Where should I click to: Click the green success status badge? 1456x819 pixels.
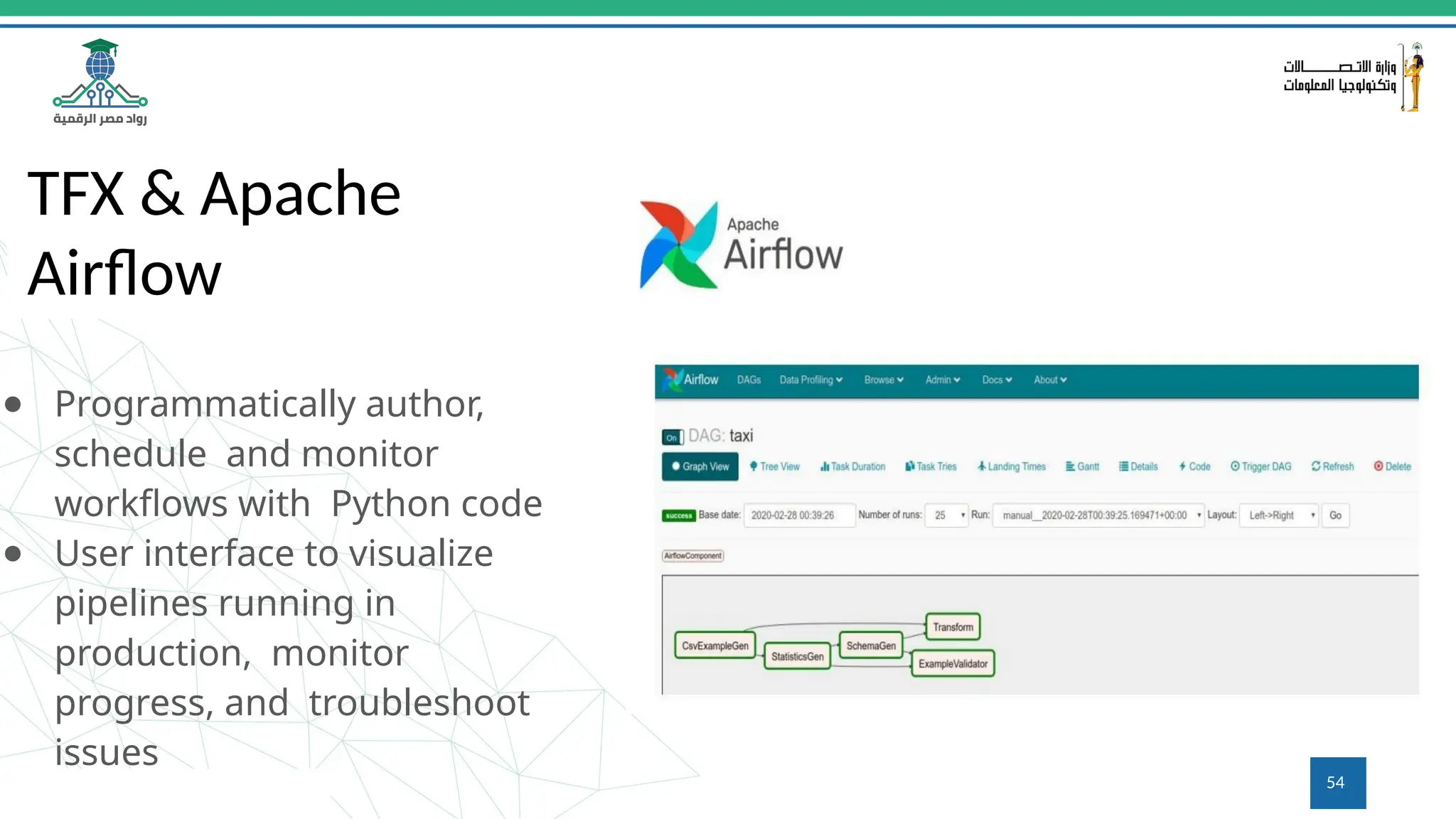point(678,515)
